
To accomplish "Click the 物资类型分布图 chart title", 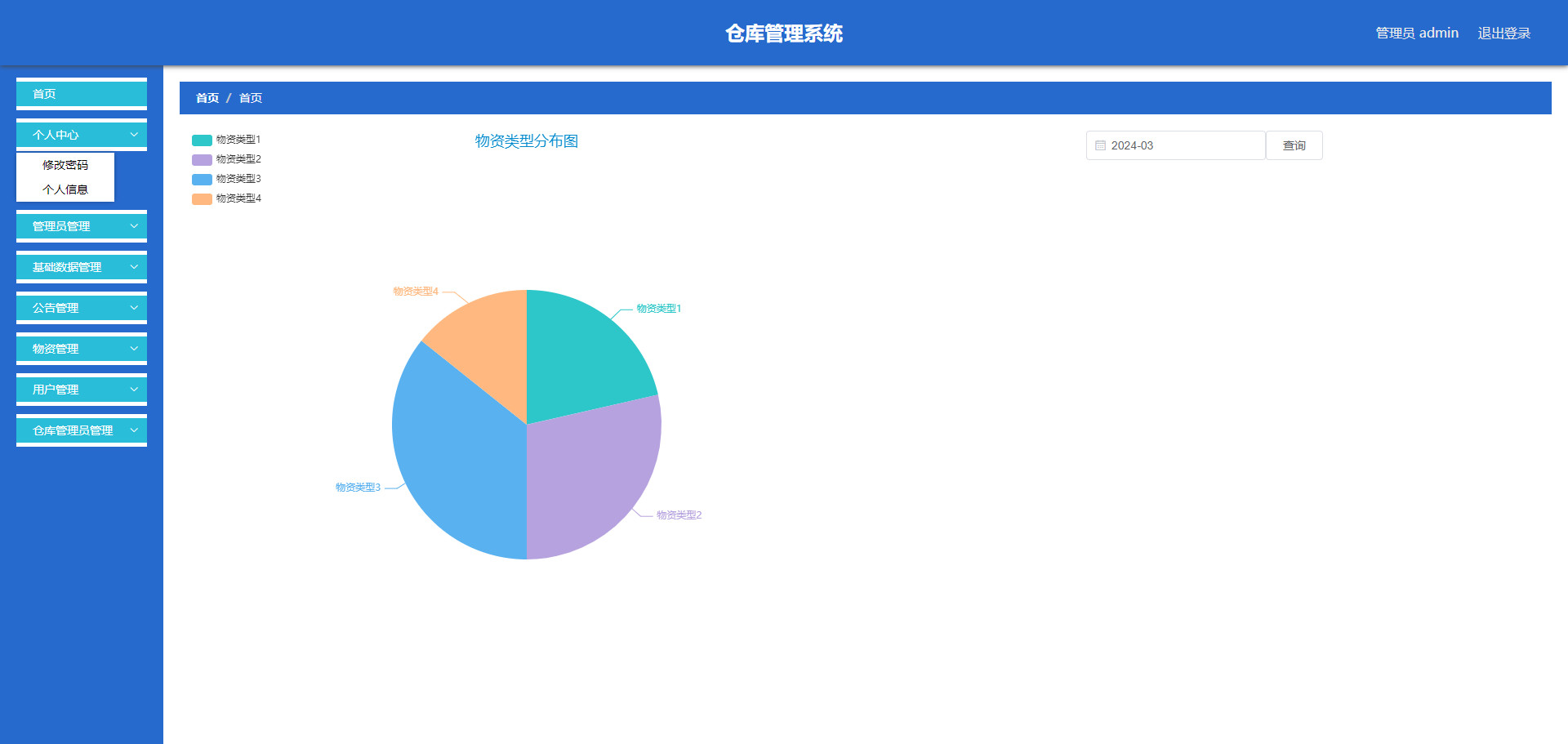I will [527, 141].
